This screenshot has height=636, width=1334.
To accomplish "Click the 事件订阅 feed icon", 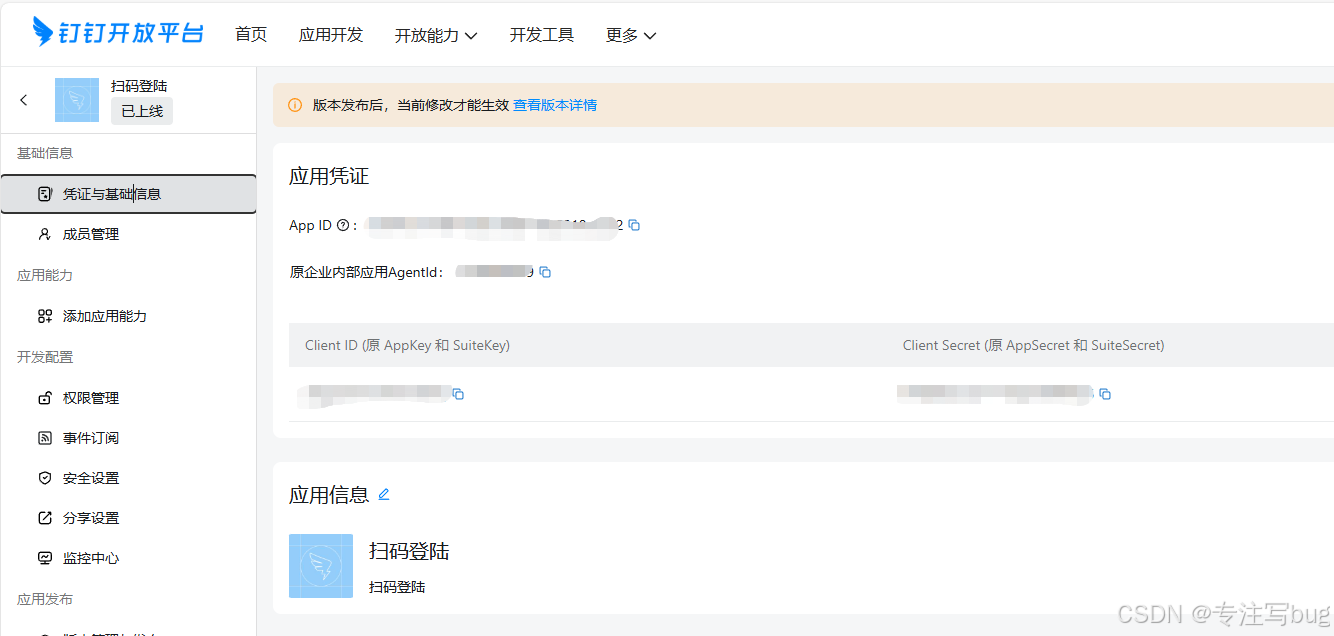I will tap(44, 438).
